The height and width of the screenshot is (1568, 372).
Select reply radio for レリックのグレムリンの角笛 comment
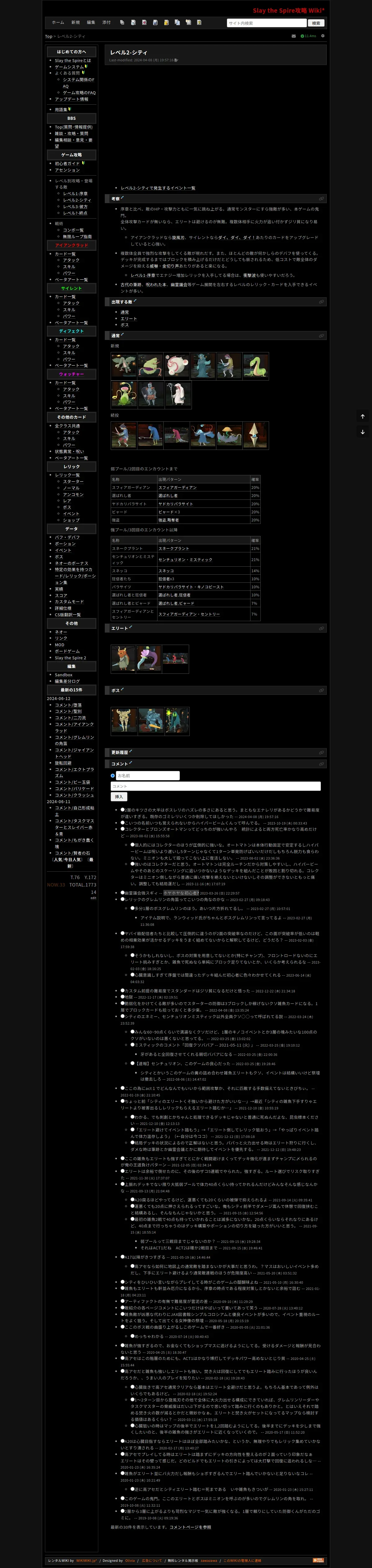(x=122, y=899)
